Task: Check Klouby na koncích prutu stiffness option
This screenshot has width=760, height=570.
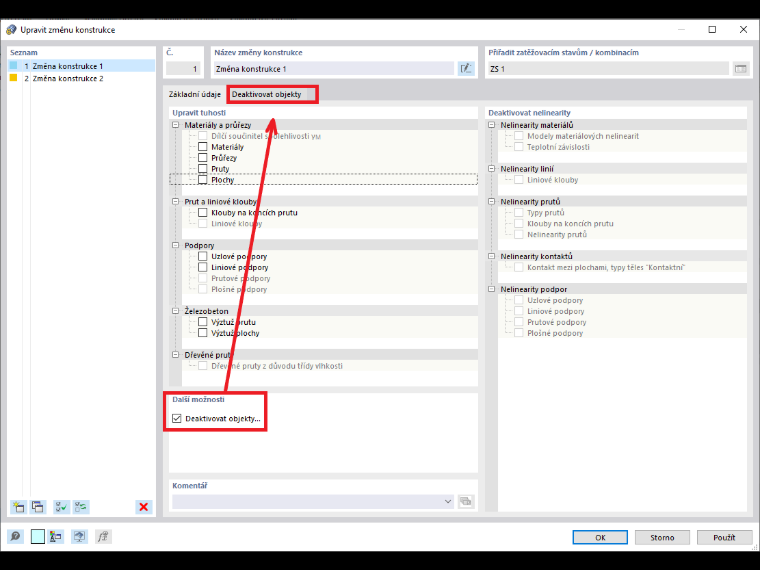Action: click(x=203, y=212)
